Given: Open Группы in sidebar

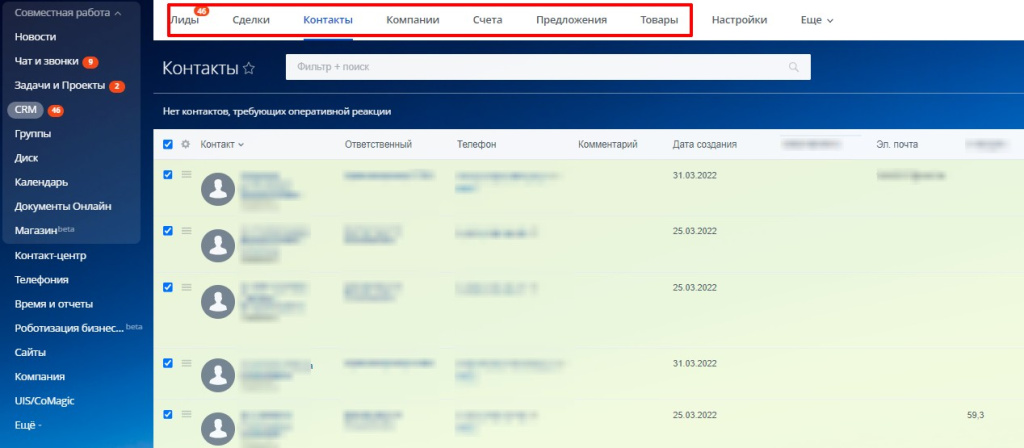Looking at the screenshot, I should (33, 134).
